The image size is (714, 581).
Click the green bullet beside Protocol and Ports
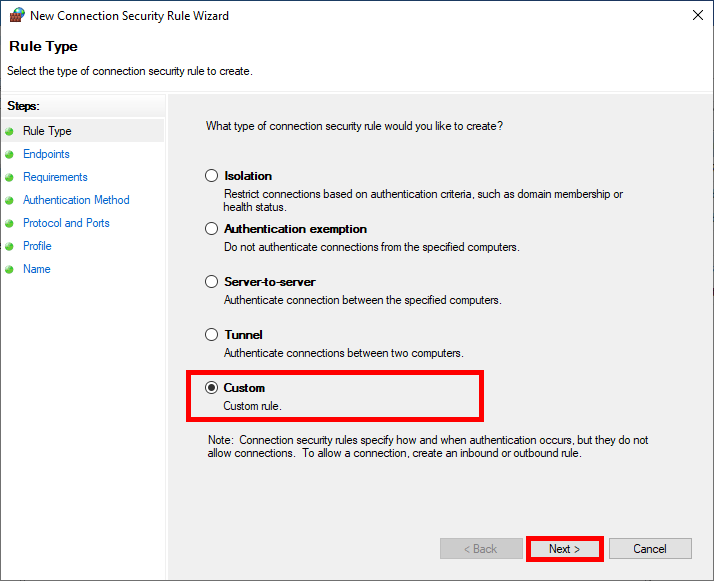click(x=9, y=224)
